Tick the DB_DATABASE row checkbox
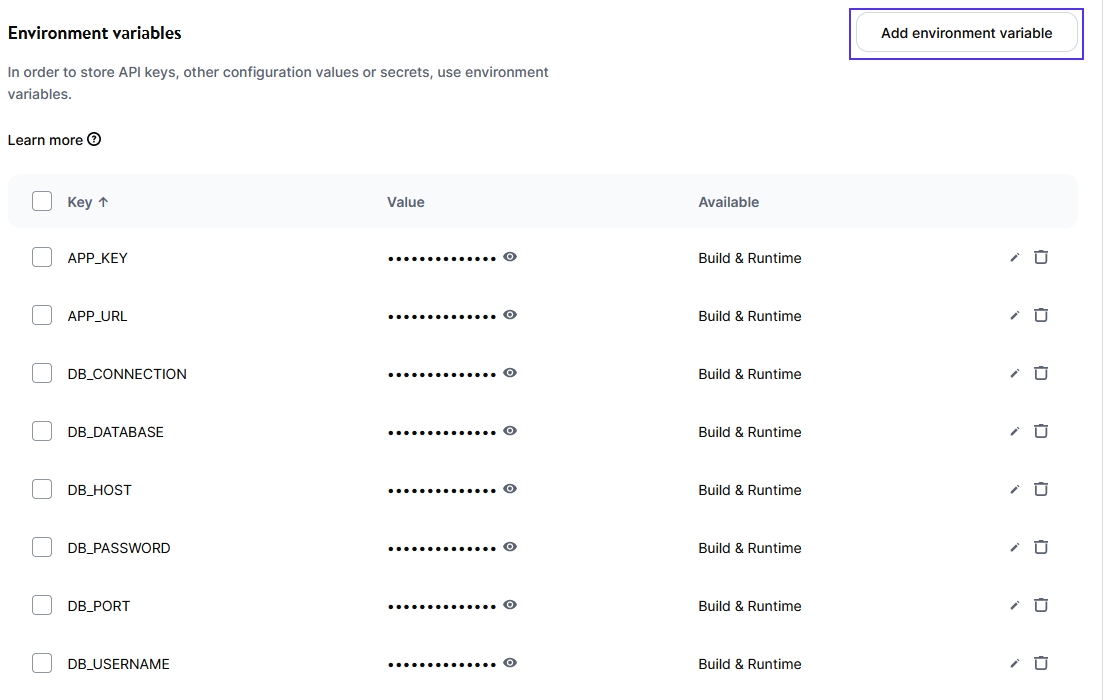1107x700 pixels. click(x=42, y=430)
